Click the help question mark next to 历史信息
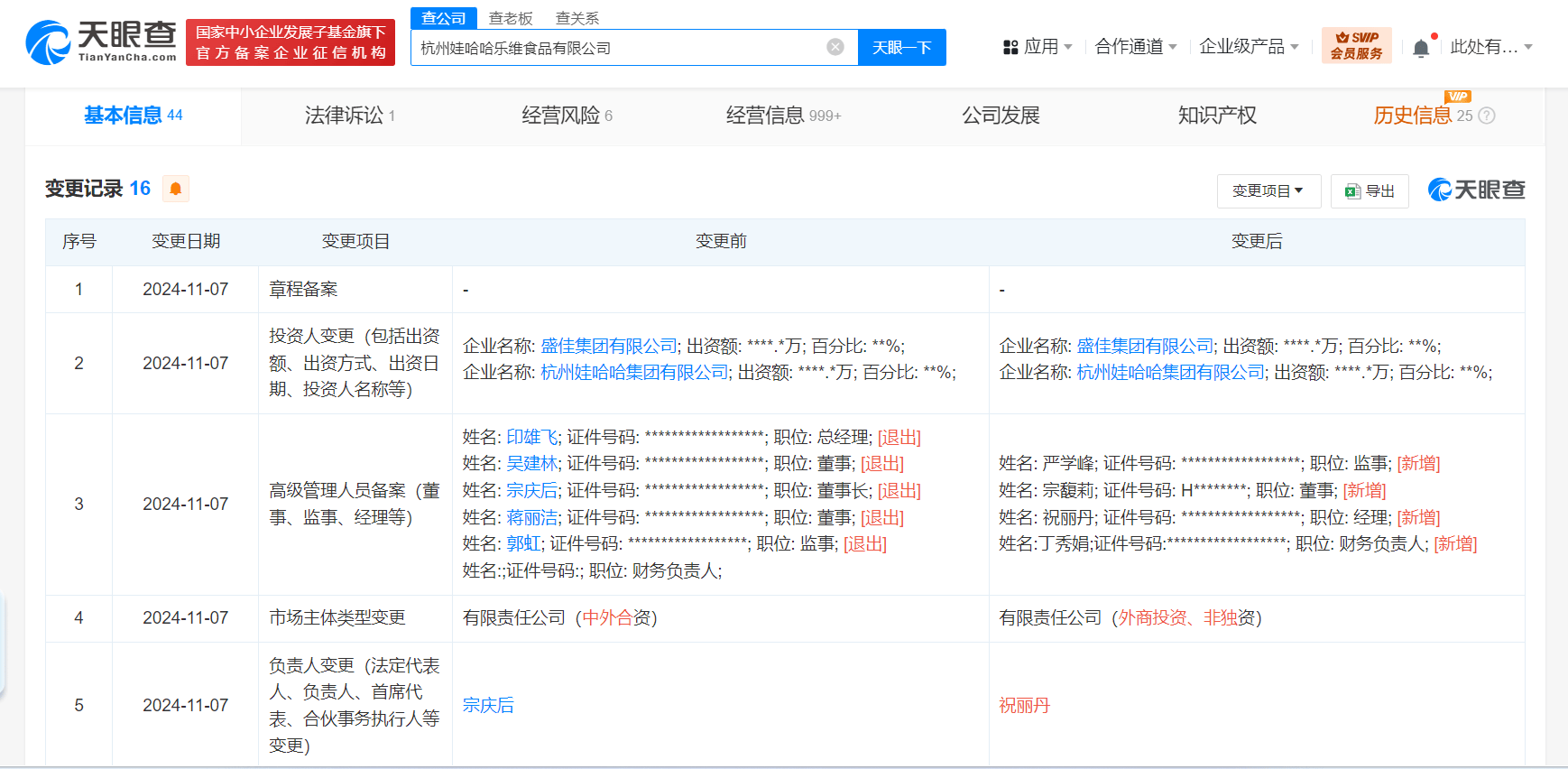Image resolution: width=1568 pixels, height=769 pixels. tap(1487, 116)
